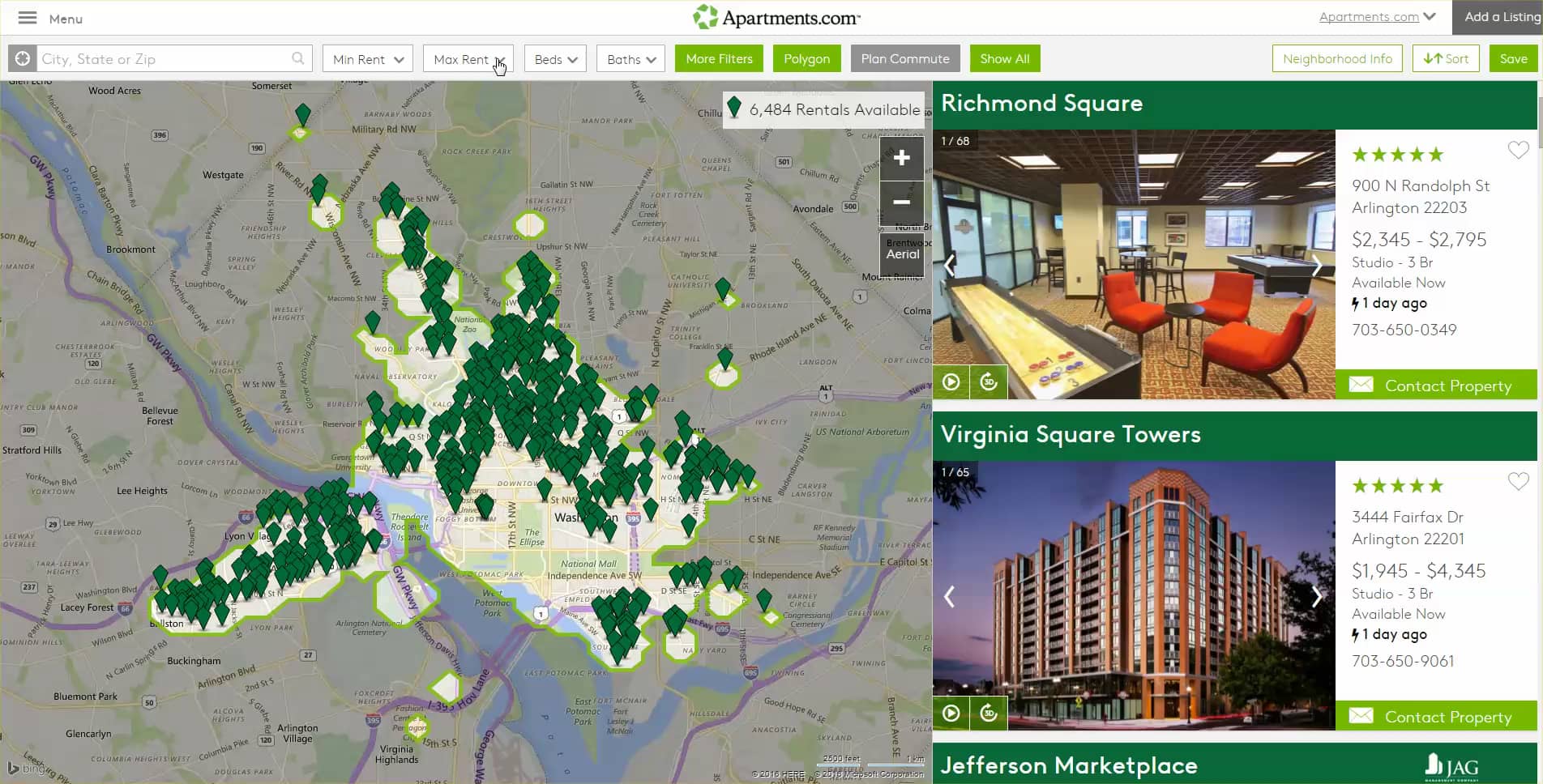1543x784 pixels.
Task: Click the JAG management company logo
Action: [x=1451, y=766]
